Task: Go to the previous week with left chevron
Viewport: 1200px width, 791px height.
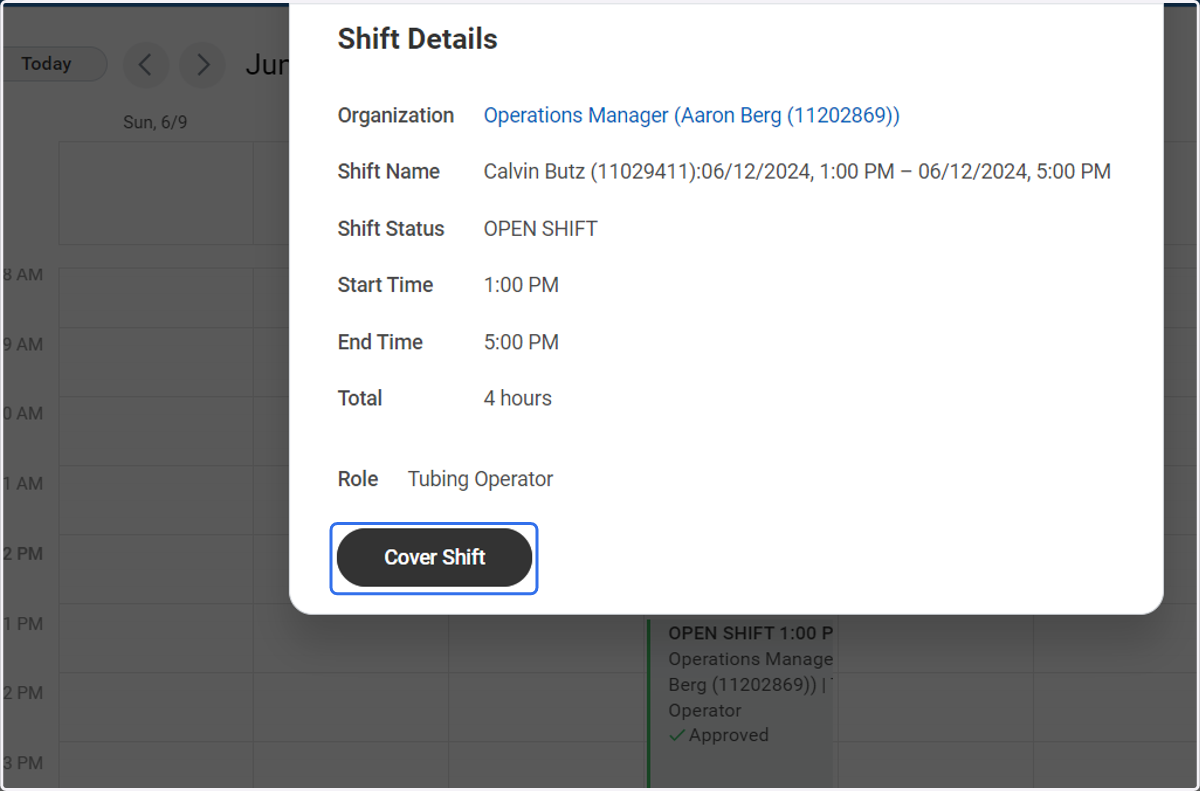Action: click(146, 65)
